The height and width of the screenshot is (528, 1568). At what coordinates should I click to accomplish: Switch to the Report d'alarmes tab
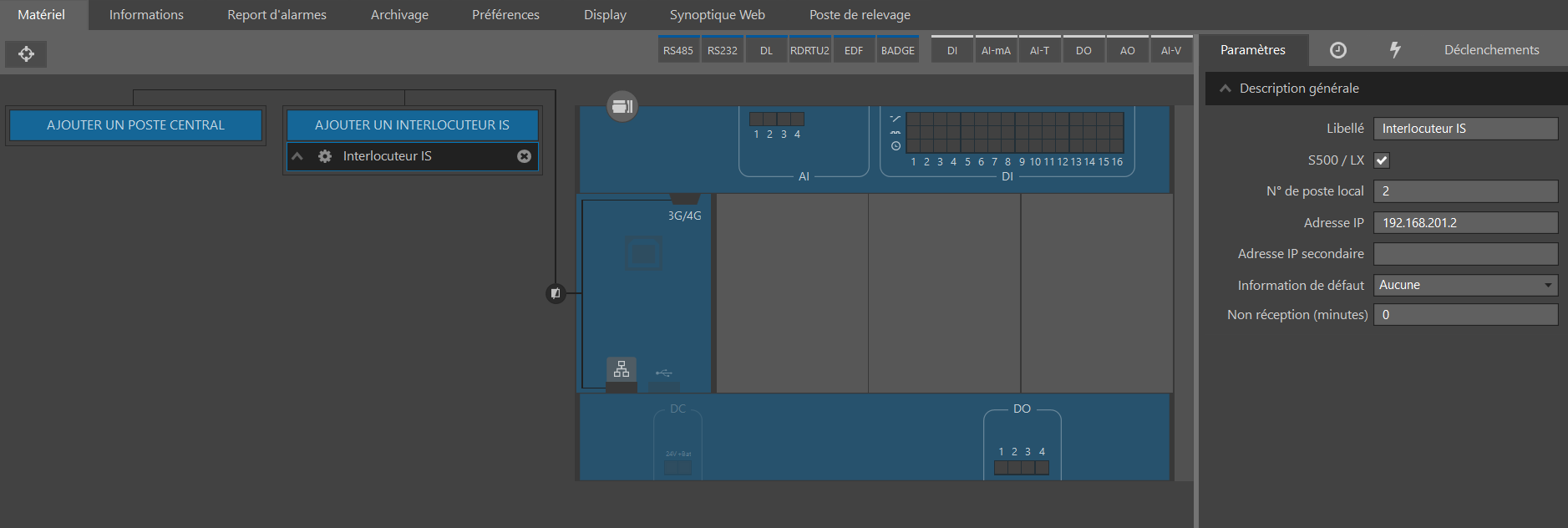[277, 15]
